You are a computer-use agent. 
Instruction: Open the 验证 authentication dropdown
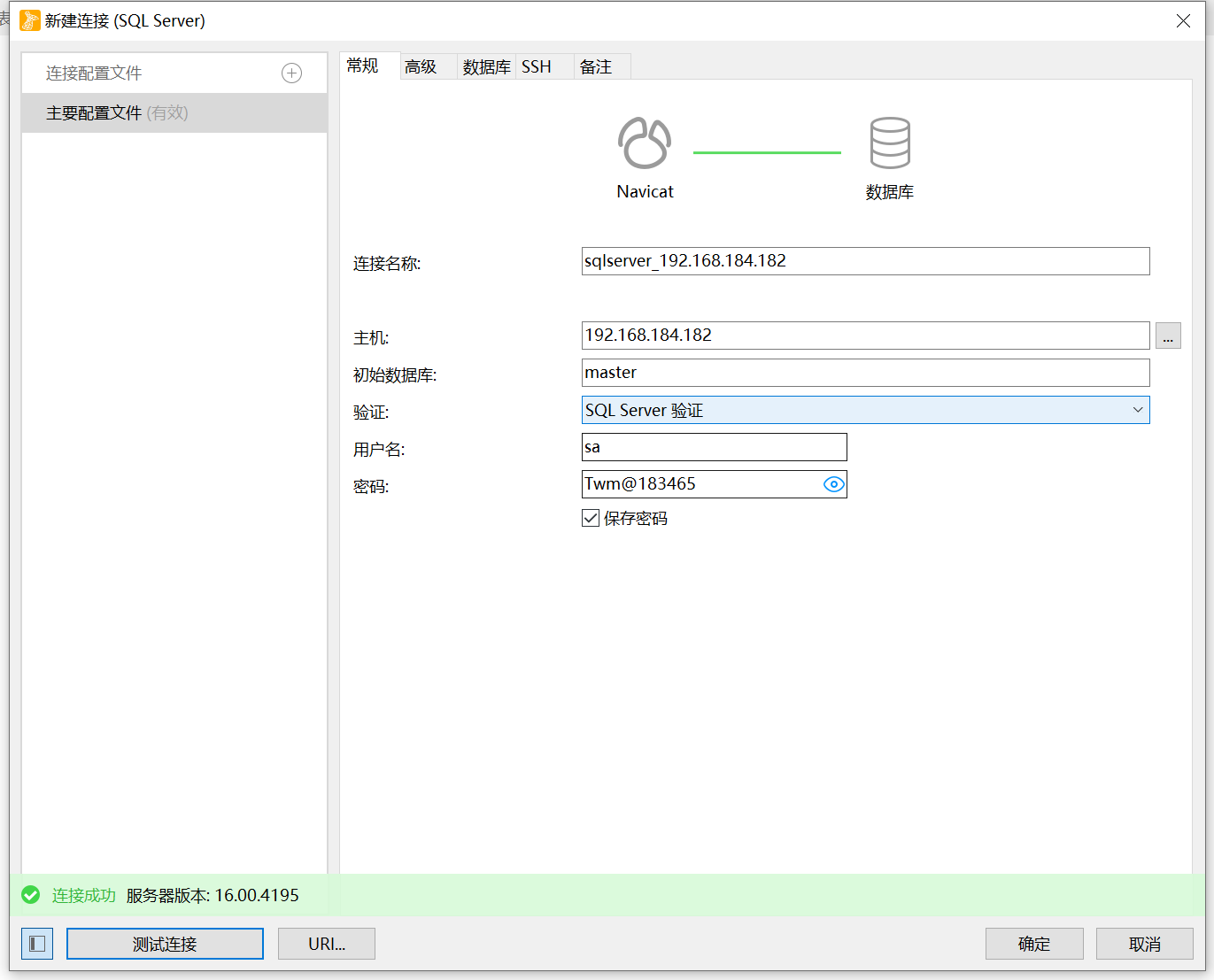[x=1139, y=410]
